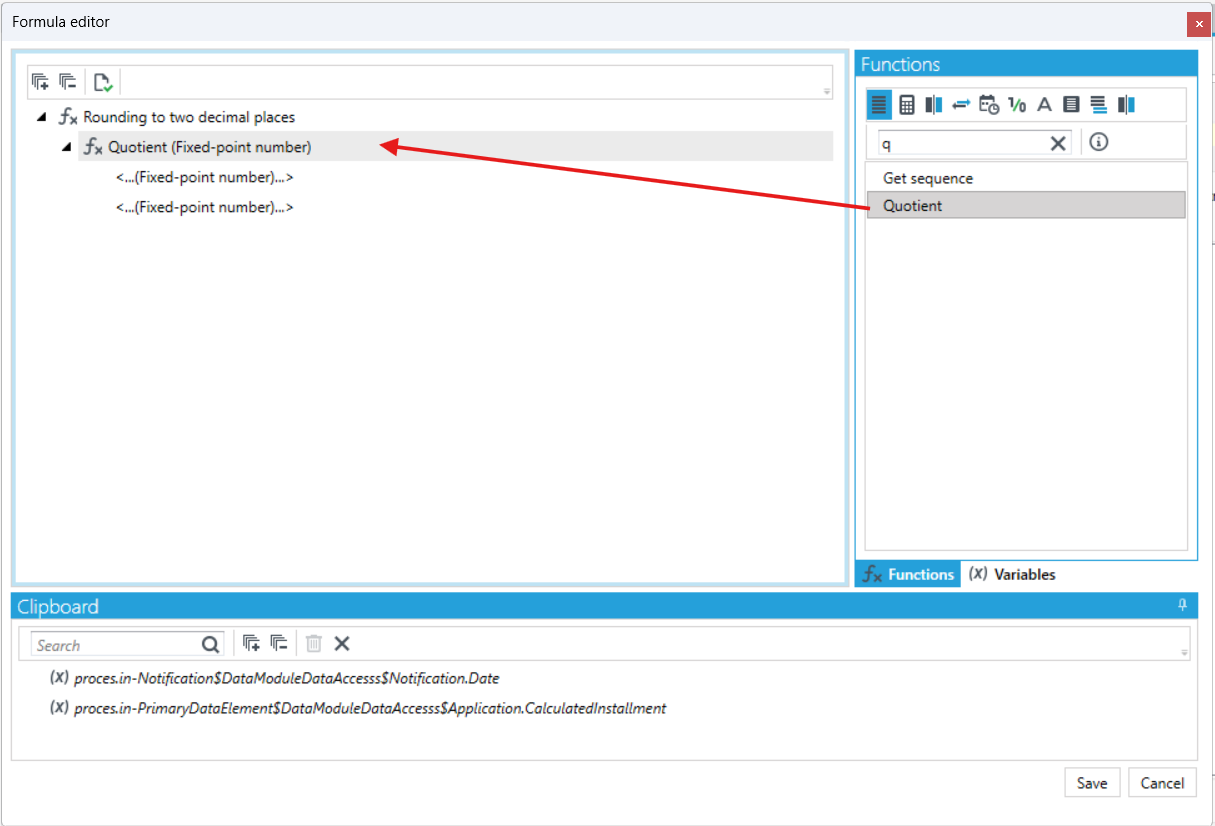Select 'Rounding to two decimal places' tree row

189,117
